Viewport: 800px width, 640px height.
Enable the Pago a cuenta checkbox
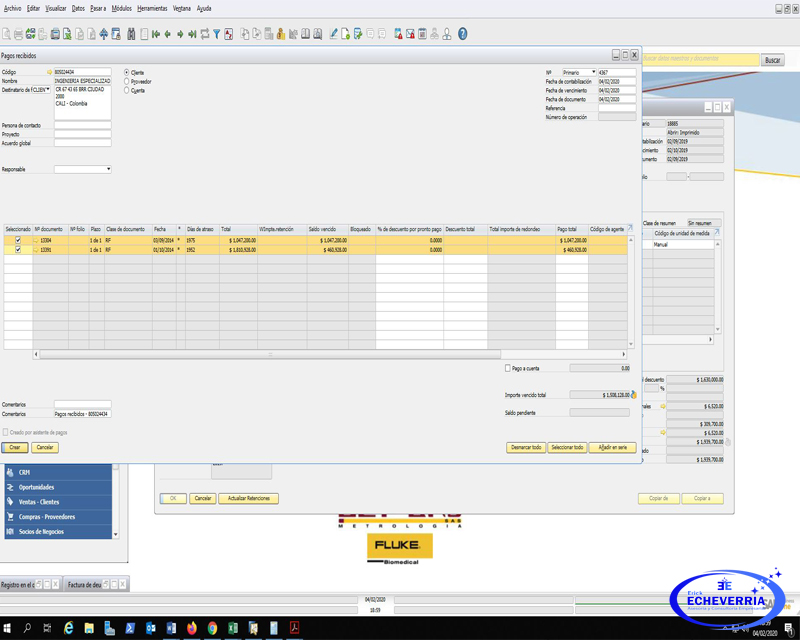pos(508,368)
